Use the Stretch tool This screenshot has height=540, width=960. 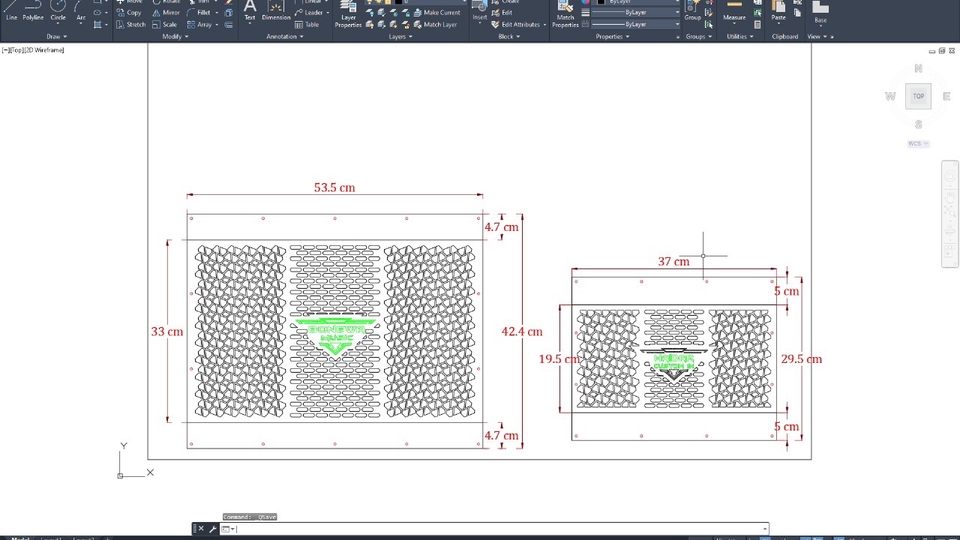(x=131, y=24)
